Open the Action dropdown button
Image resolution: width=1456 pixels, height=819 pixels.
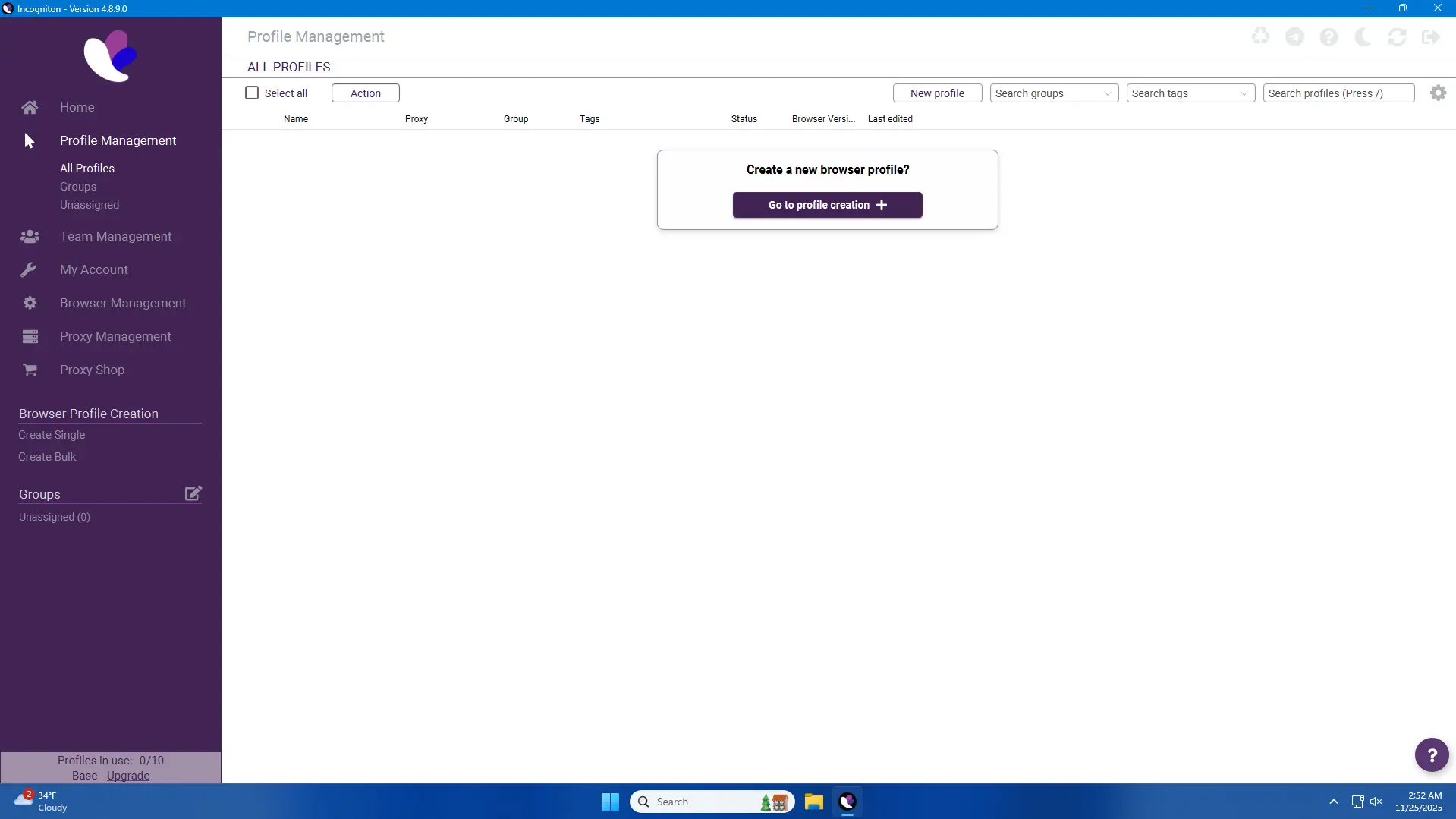click(x=366, y=93)
